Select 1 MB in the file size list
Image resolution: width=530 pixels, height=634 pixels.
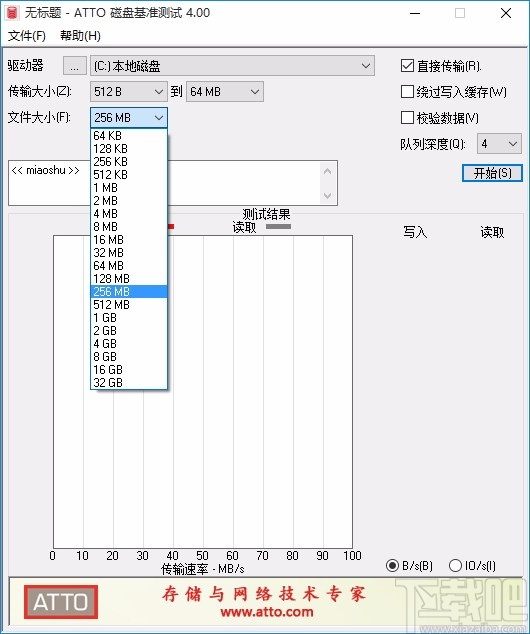point(129,188)
